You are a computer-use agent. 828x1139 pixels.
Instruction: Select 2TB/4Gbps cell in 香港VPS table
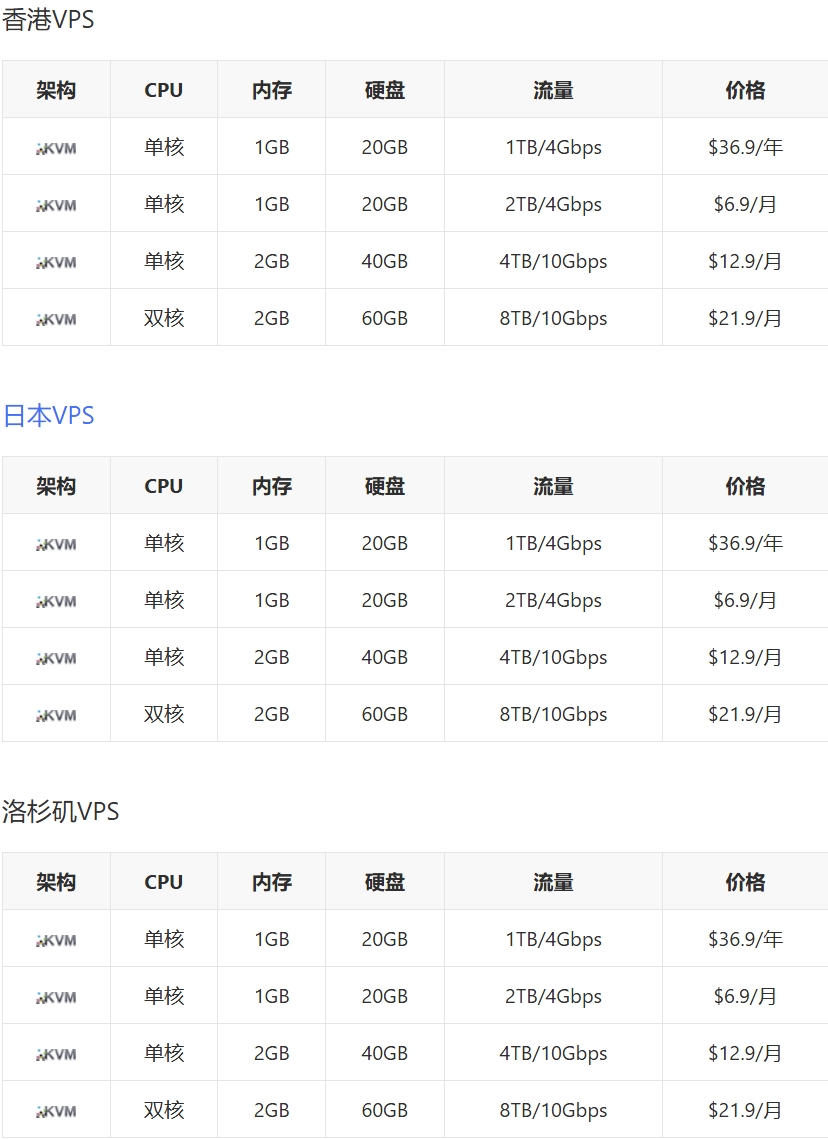(x=553, y=204)
